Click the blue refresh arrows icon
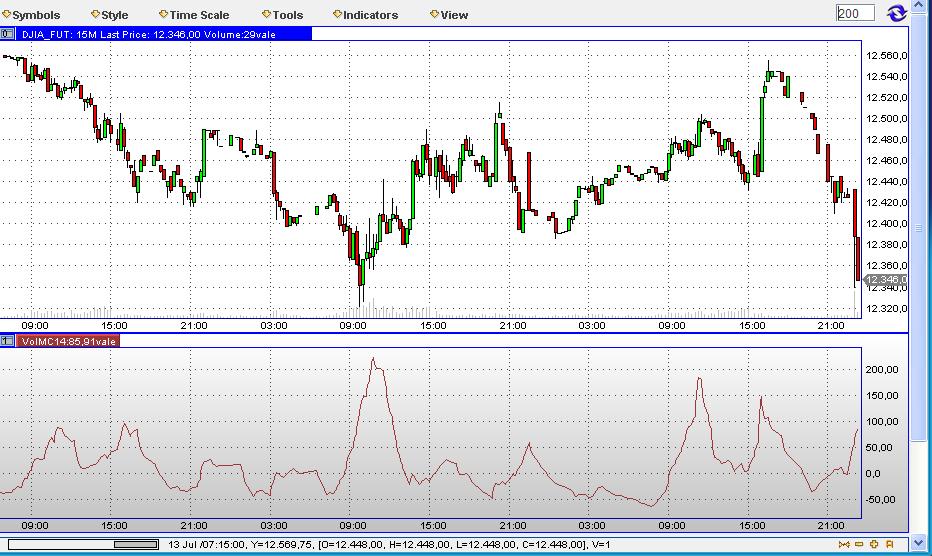This screenshot has width=932, height=556. pyautogui.click(x=897, y=12)
